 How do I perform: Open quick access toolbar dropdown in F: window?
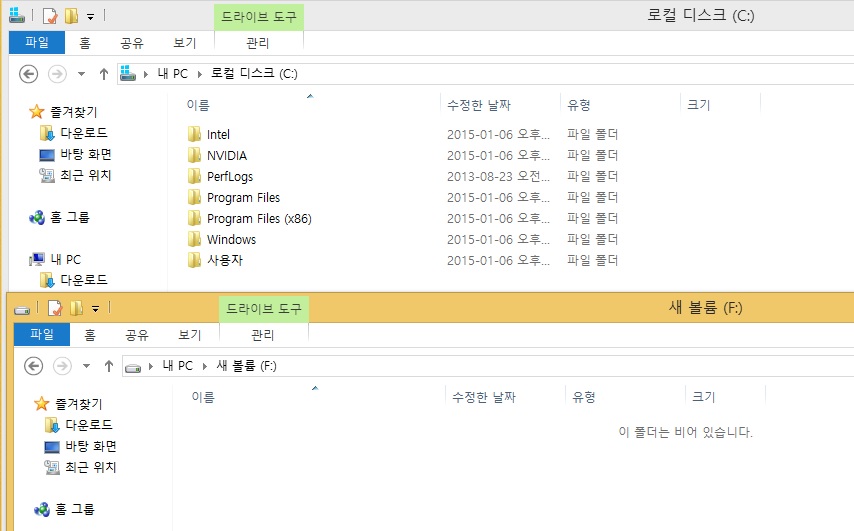95,309
